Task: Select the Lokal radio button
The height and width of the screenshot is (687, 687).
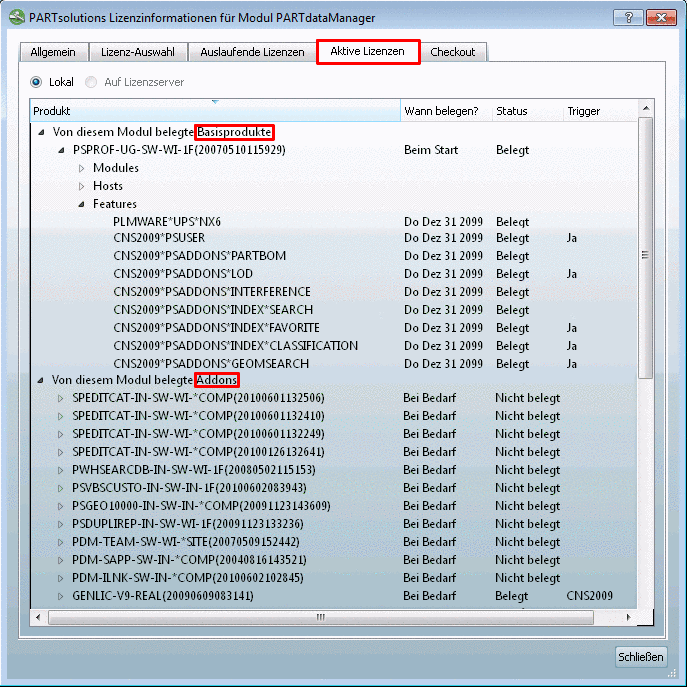Action: tap(36, 82)
